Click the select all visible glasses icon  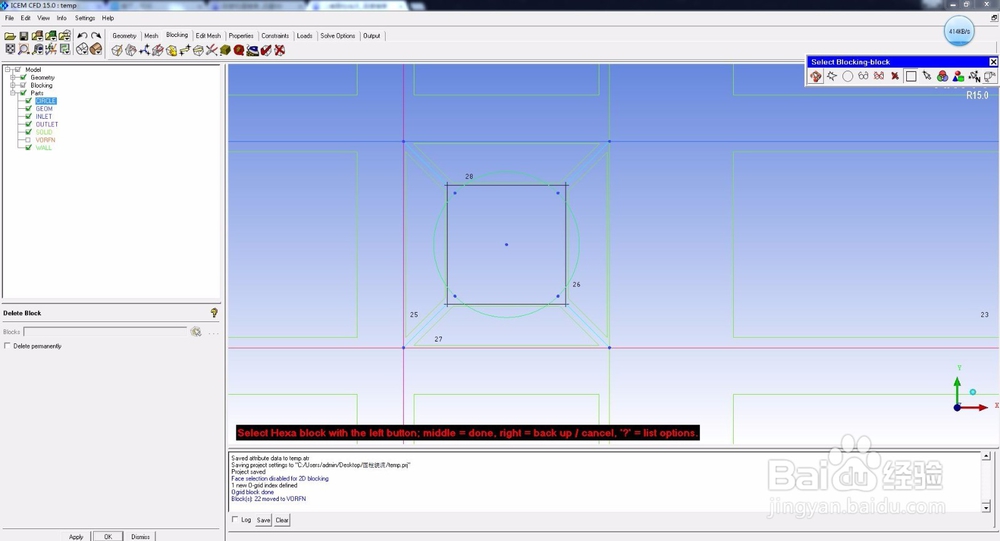tap(863, 76)
